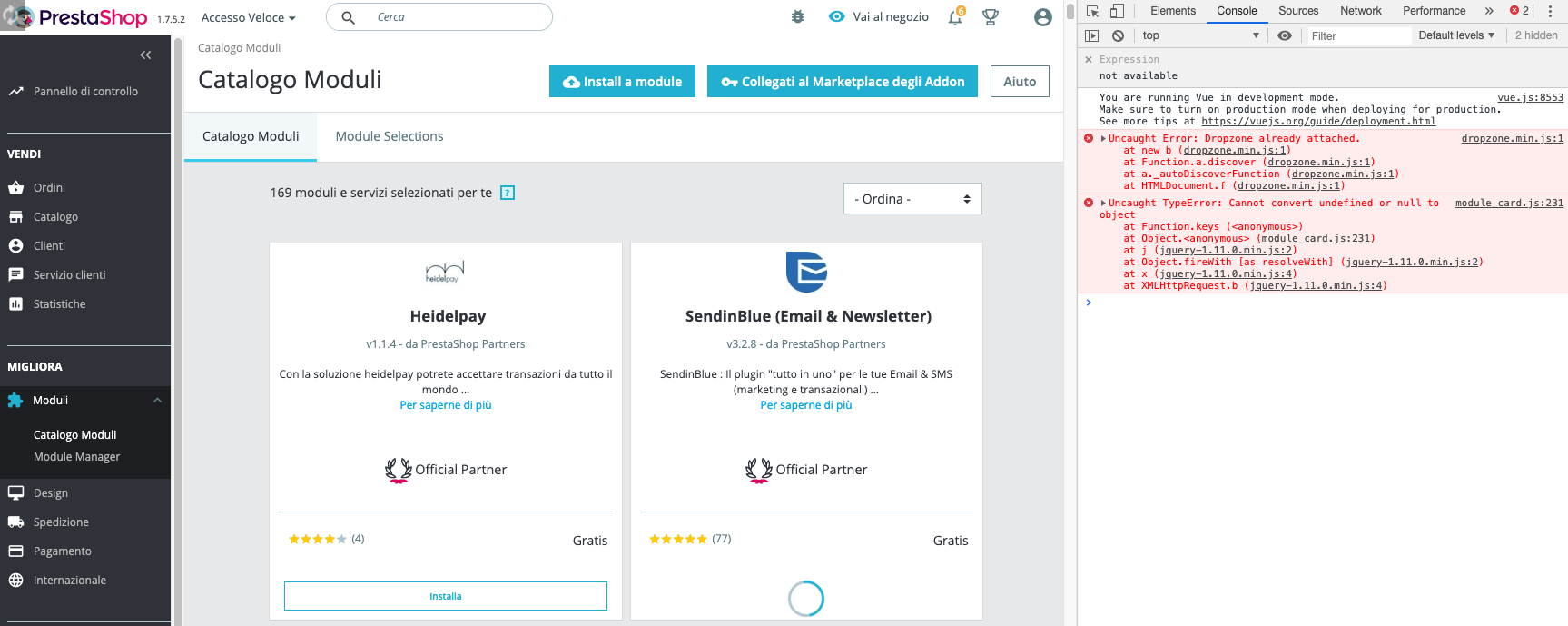1568x626 pixels.
Task: Click the help question mark icon
Action: [508, 193]
